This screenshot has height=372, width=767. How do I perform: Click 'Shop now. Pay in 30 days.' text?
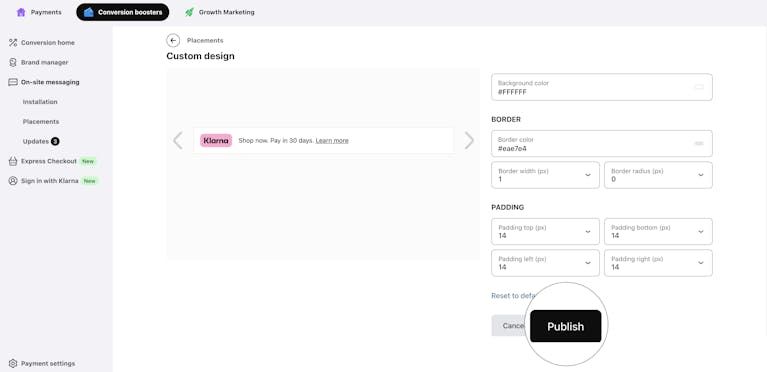[276, 140]
